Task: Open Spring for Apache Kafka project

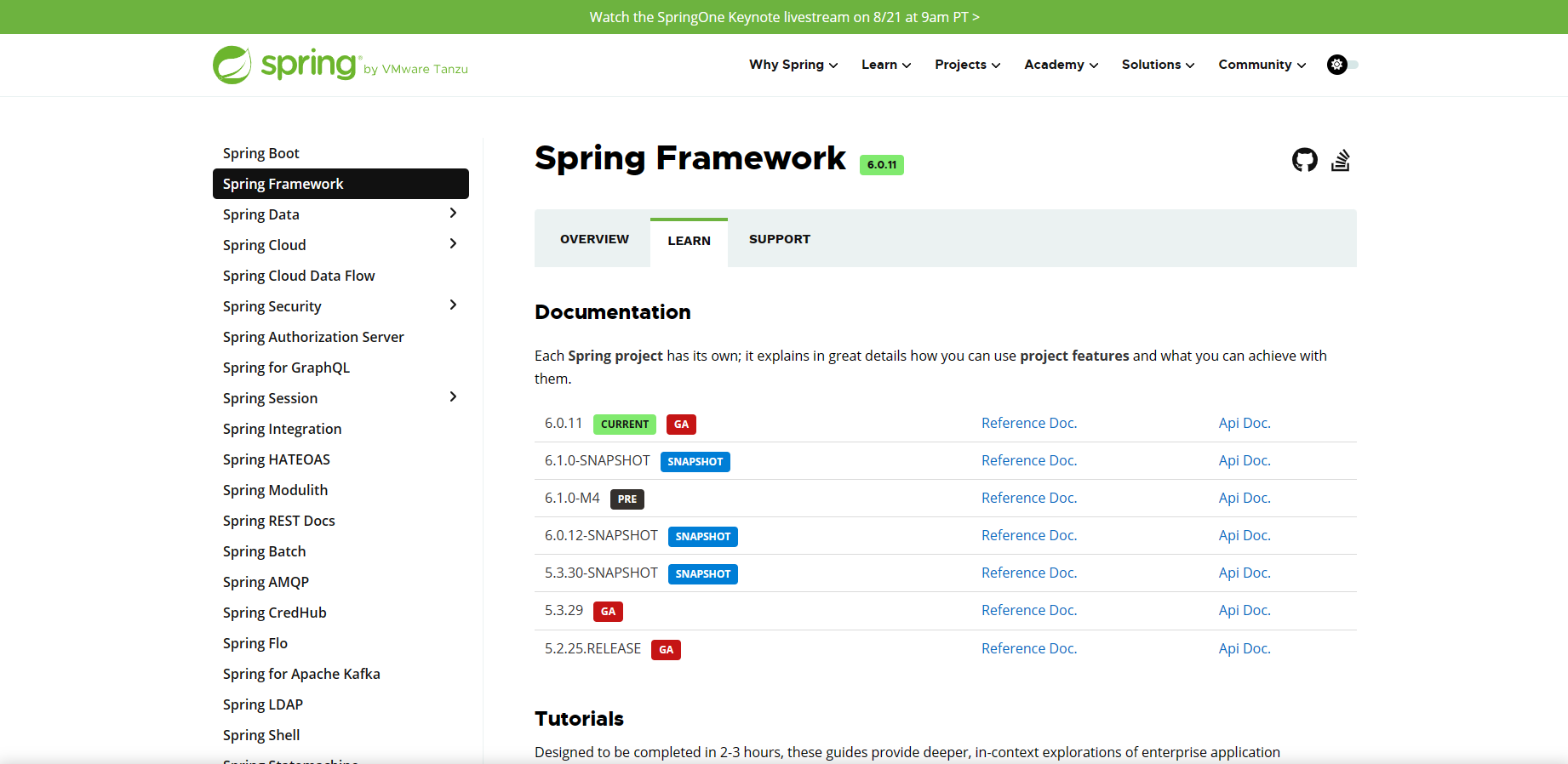Action: [301, 674]
